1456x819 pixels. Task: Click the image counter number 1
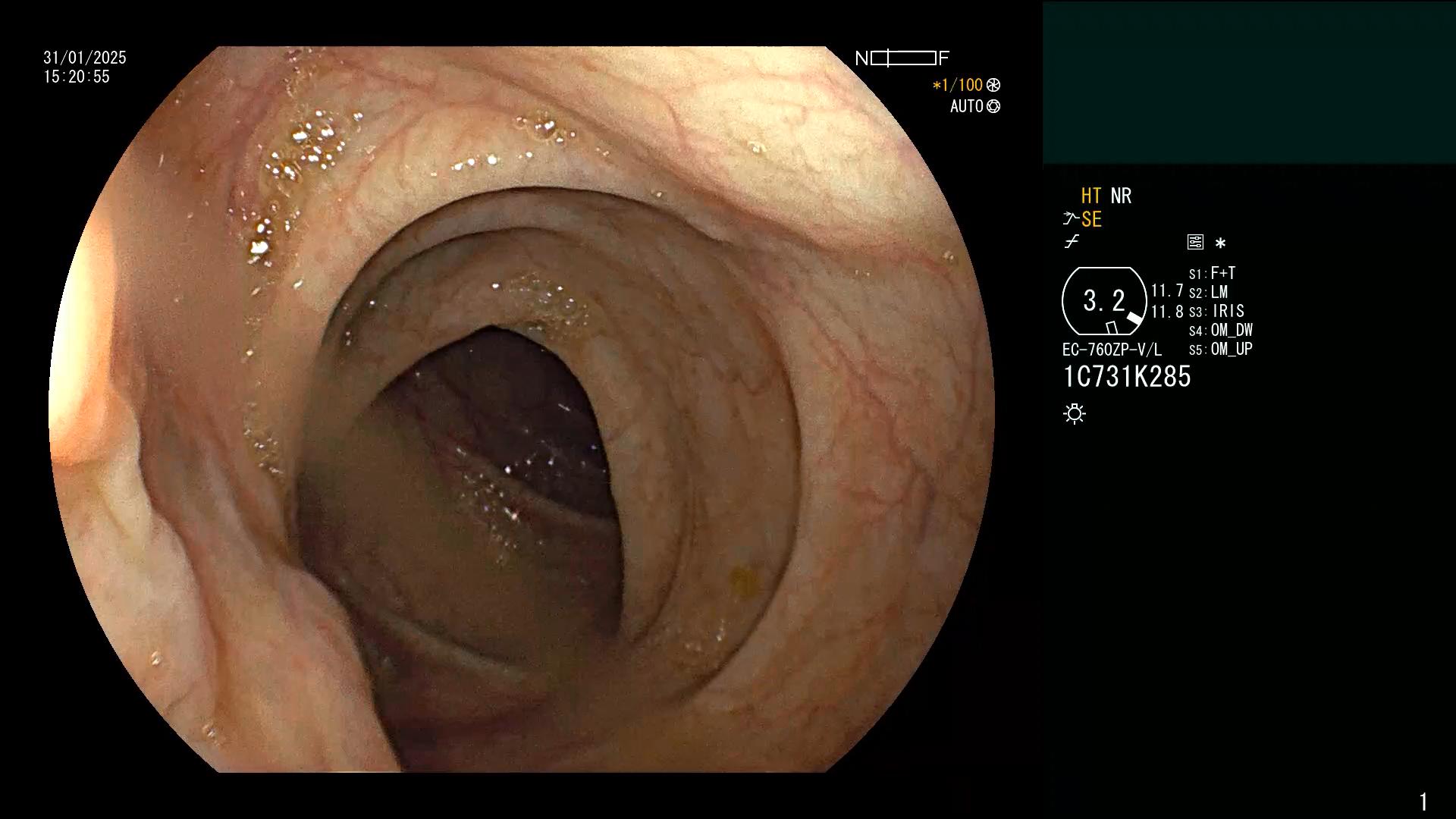(x=1423, y=802)
